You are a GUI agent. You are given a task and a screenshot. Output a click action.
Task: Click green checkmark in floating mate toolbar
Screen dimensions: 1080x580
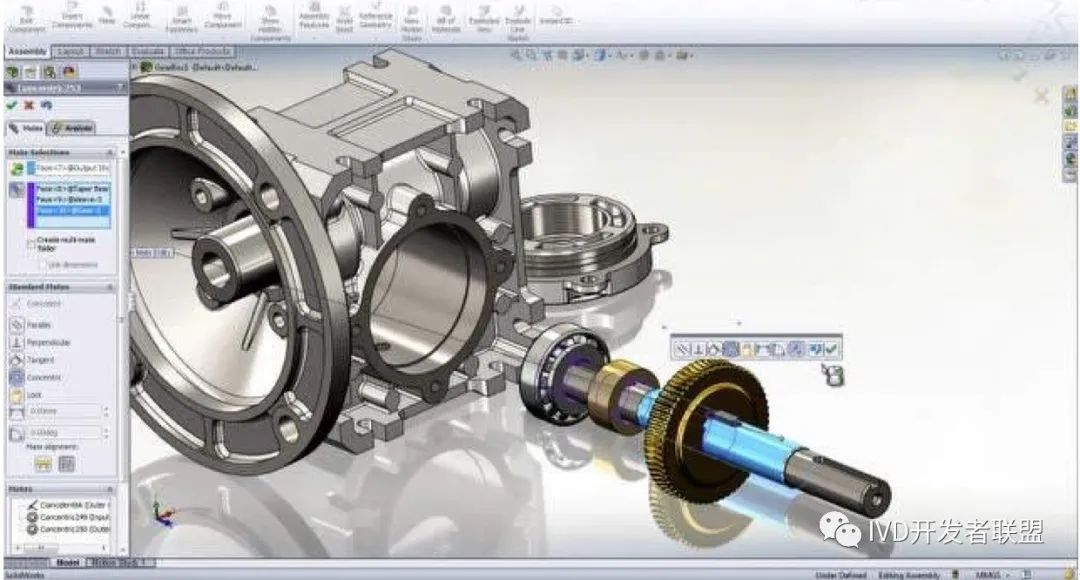[832, 348]
